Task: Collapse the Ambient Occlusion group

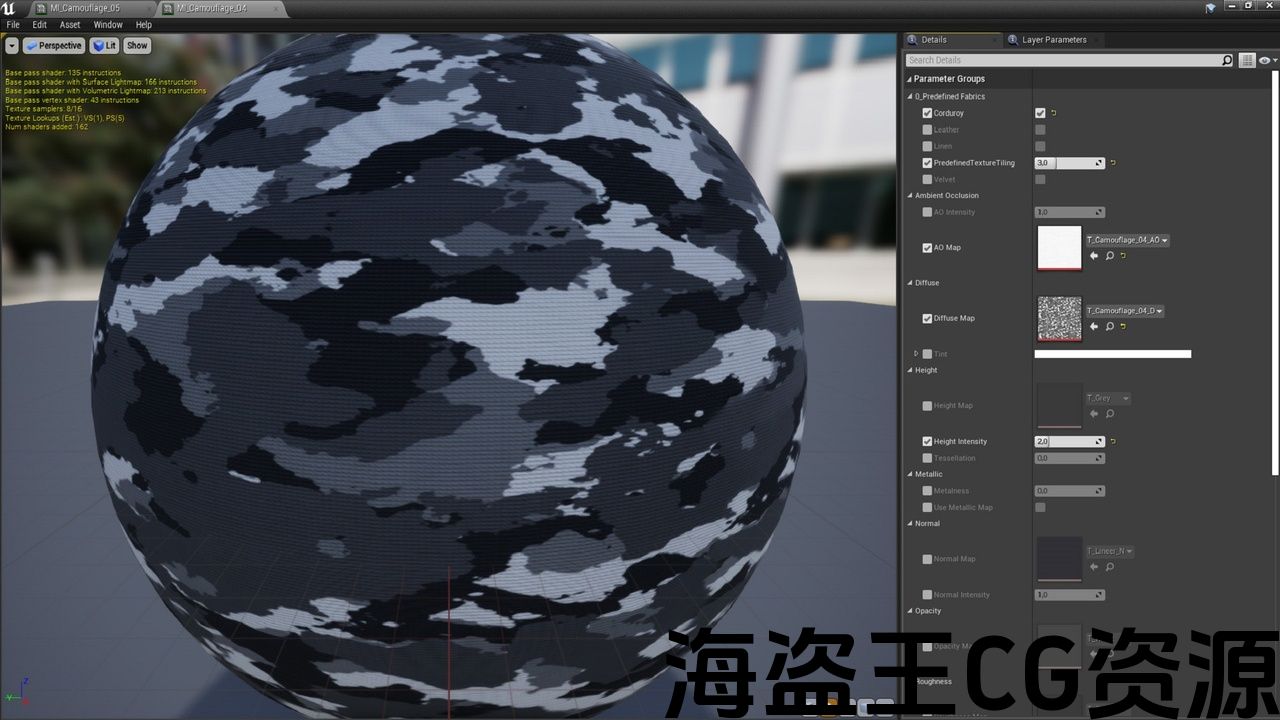Action: (x=909, y=196)
